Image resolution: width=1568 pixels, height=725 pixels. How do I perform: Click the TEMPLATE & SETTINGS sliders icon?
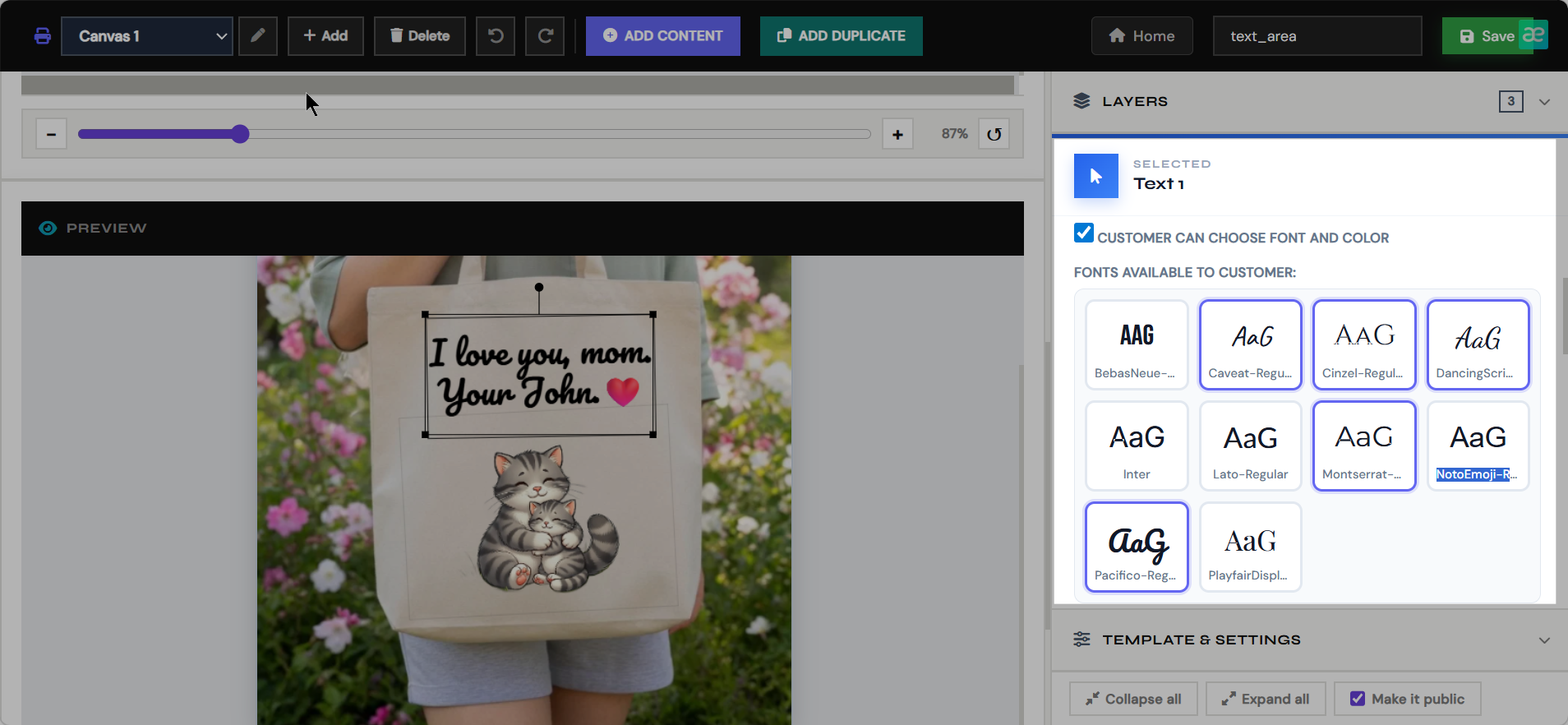(x=1081, y=640)
